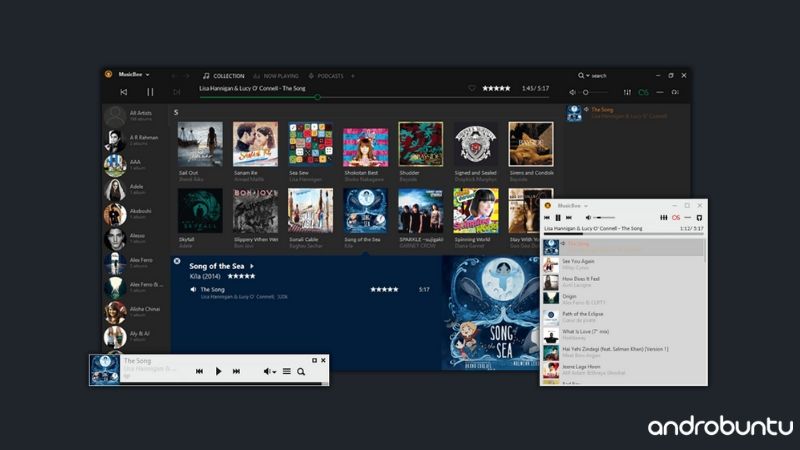800x450 pixels.
Task: Rate the album stars beside Kila (2014)
Action: (241, 277)
